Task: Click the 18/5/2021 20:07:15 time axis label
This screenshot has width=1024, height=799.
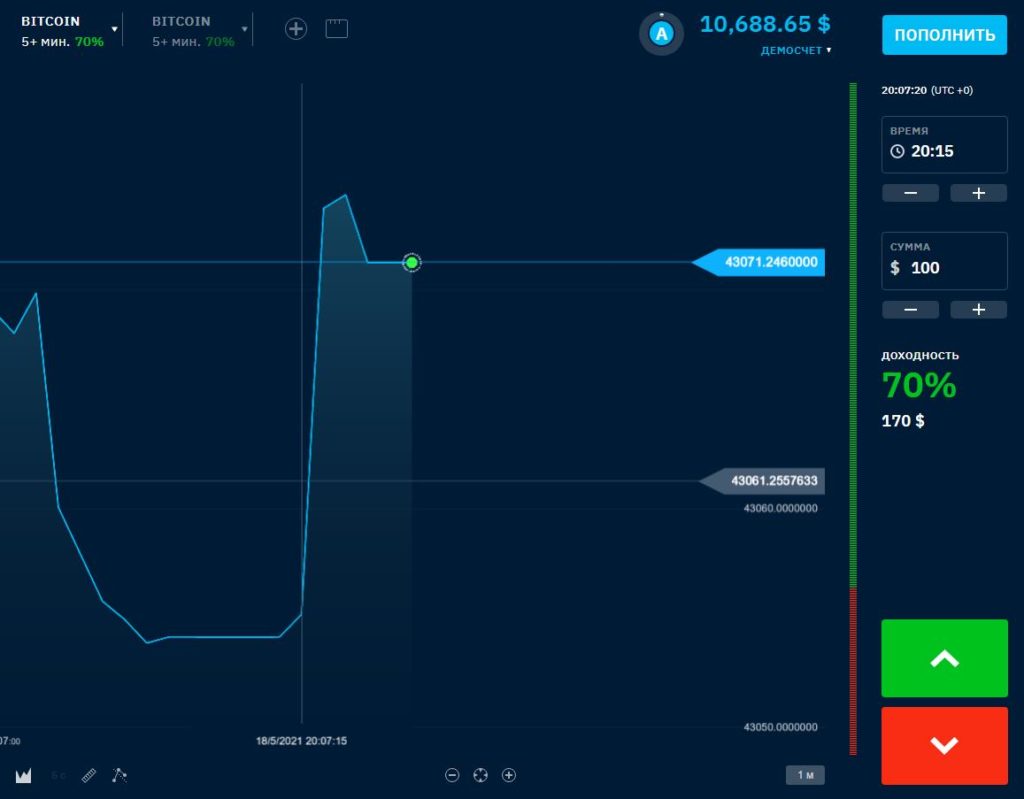Action: (x=301, y=741)
